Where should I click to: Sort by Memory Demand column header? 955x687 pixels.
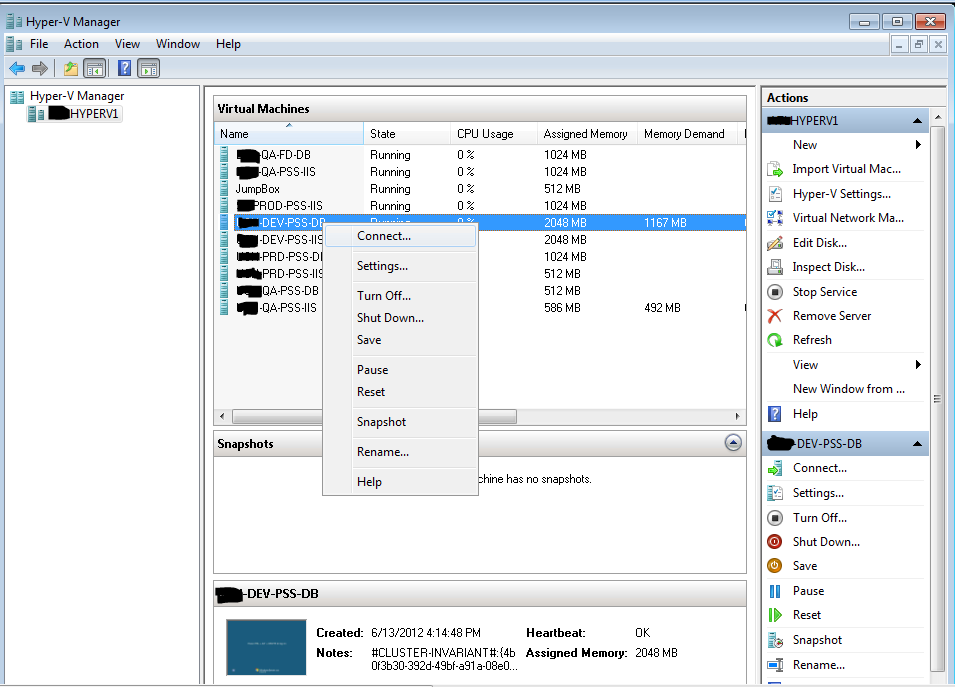pos(687,133)
